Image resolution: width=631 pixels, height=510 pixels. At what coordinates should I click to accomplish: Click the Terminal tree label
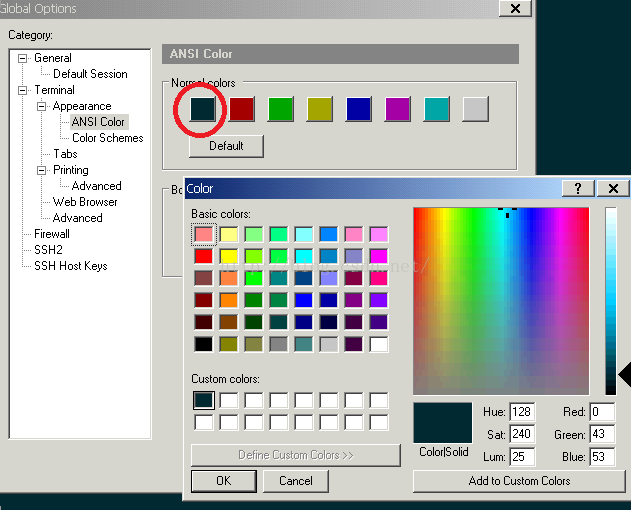coord(54,90)
